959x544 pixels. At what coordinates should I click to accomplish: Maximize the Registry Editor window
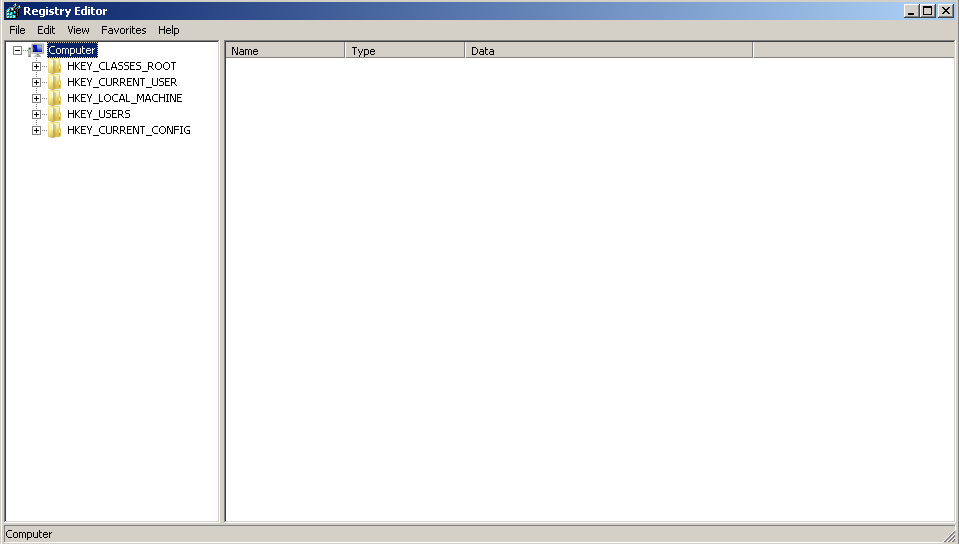928,11
